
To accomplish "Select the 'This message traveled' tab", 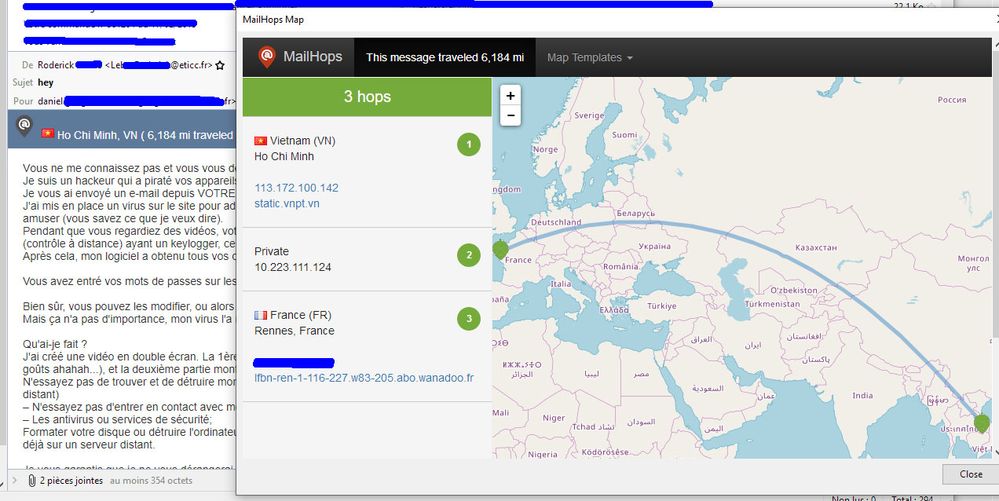I will [x=444, y=58].
